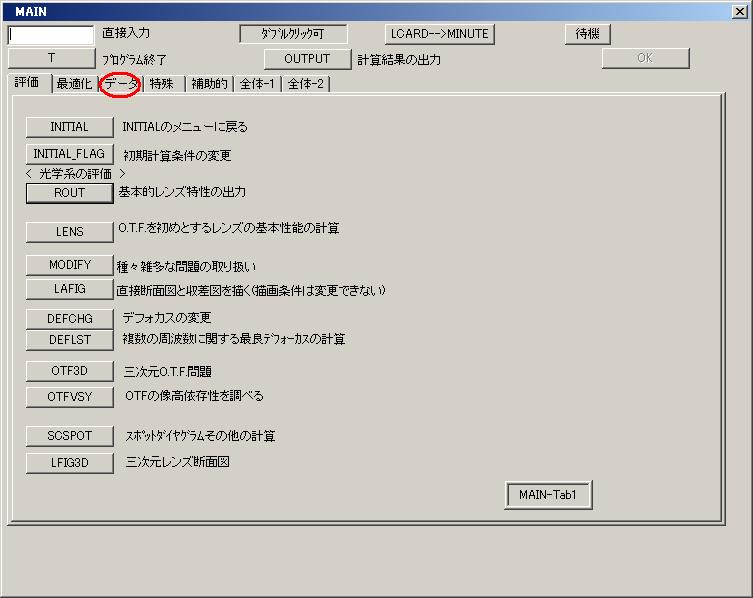Click the ROUT button
The height and width of the screenshot is (598, 753).
(x=70, y=193)
